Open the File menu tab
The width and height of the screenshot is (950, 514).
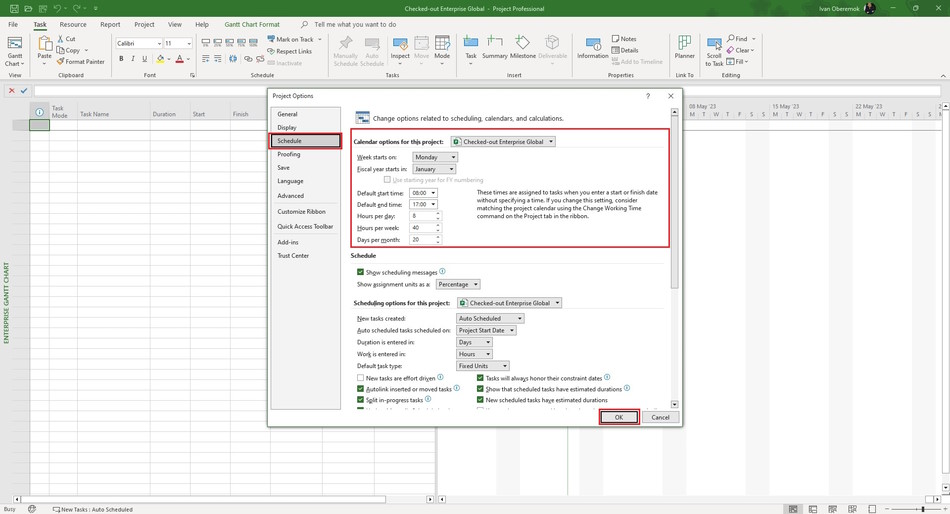tap(13, 24)
